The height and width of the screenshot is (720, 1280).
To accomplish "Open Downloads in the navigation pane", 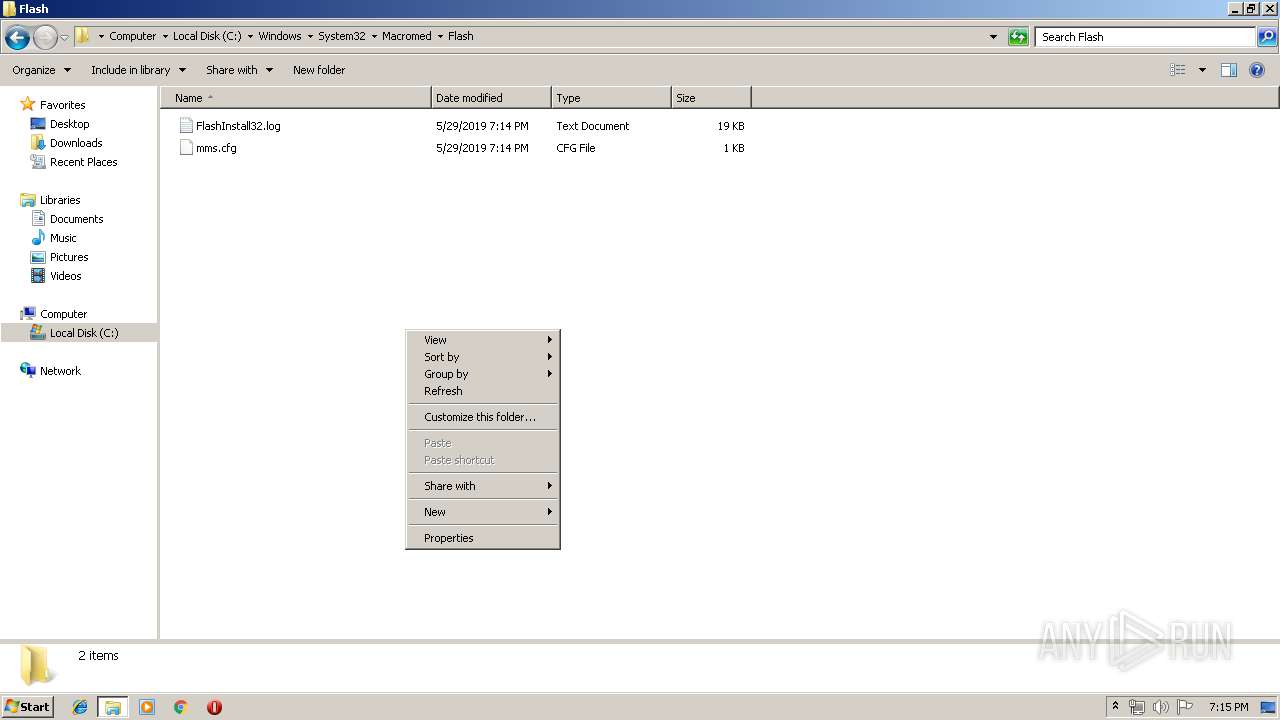I will 76,143.
